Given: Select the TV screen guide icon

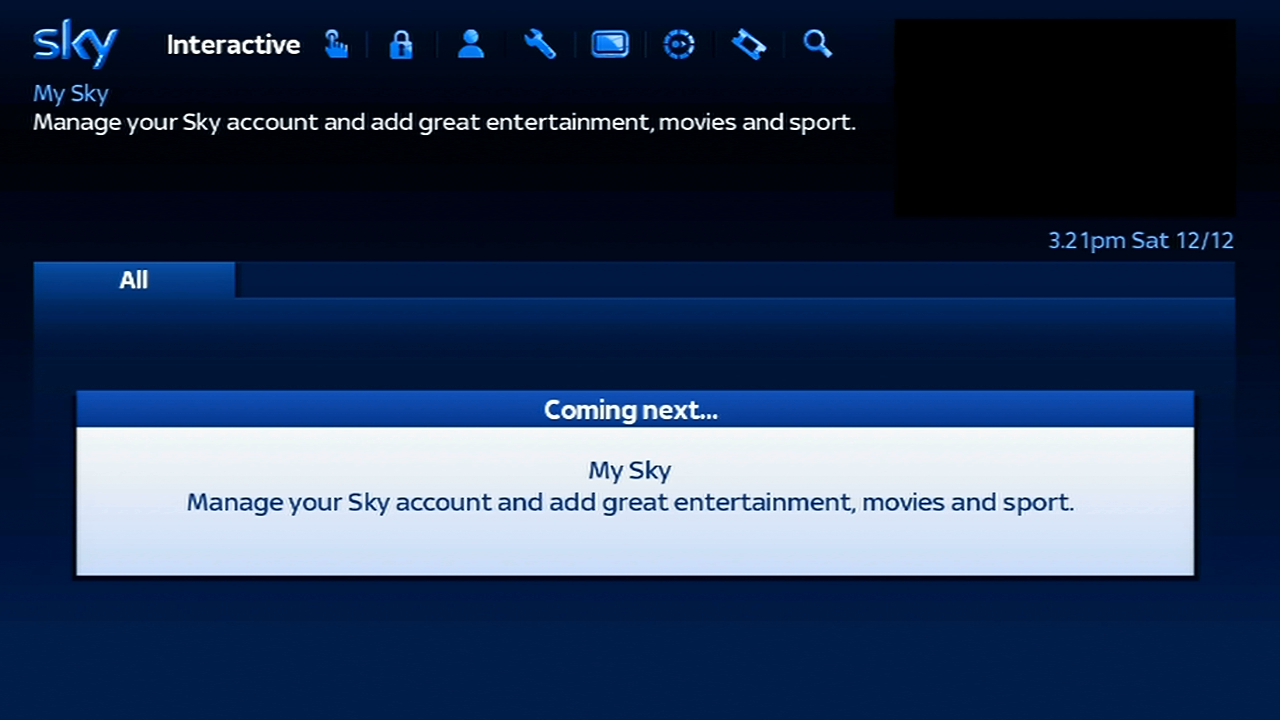Looking at the screenshot, I should coord(609,44).
